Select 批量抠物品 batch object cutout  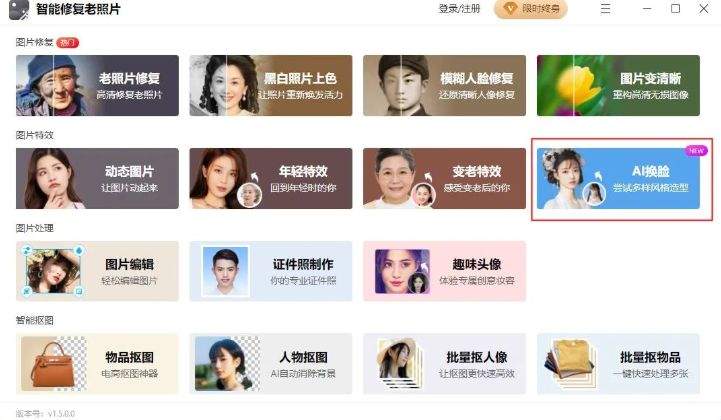[618, 364]
